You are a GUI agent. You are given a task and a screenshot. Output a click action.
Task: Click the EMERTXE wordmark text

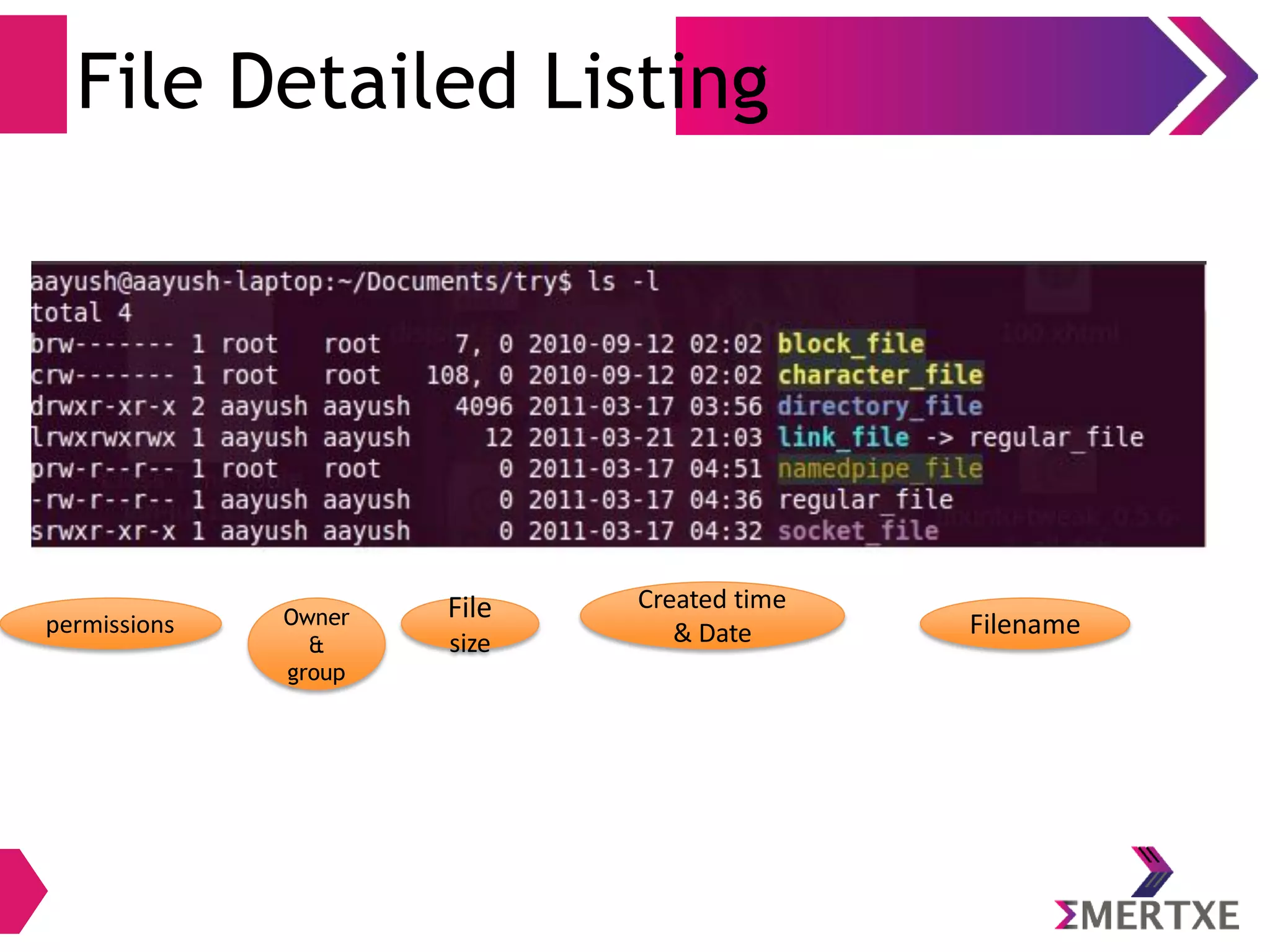point(1147,915)
